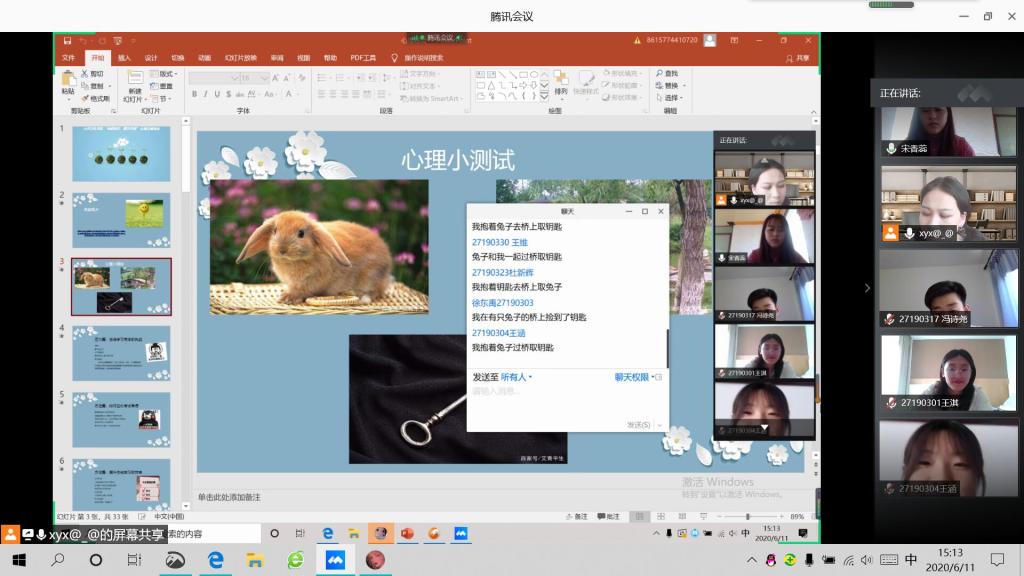
Task: Switch to the Design (设计) ribbon tab
Action: point(151,58)
